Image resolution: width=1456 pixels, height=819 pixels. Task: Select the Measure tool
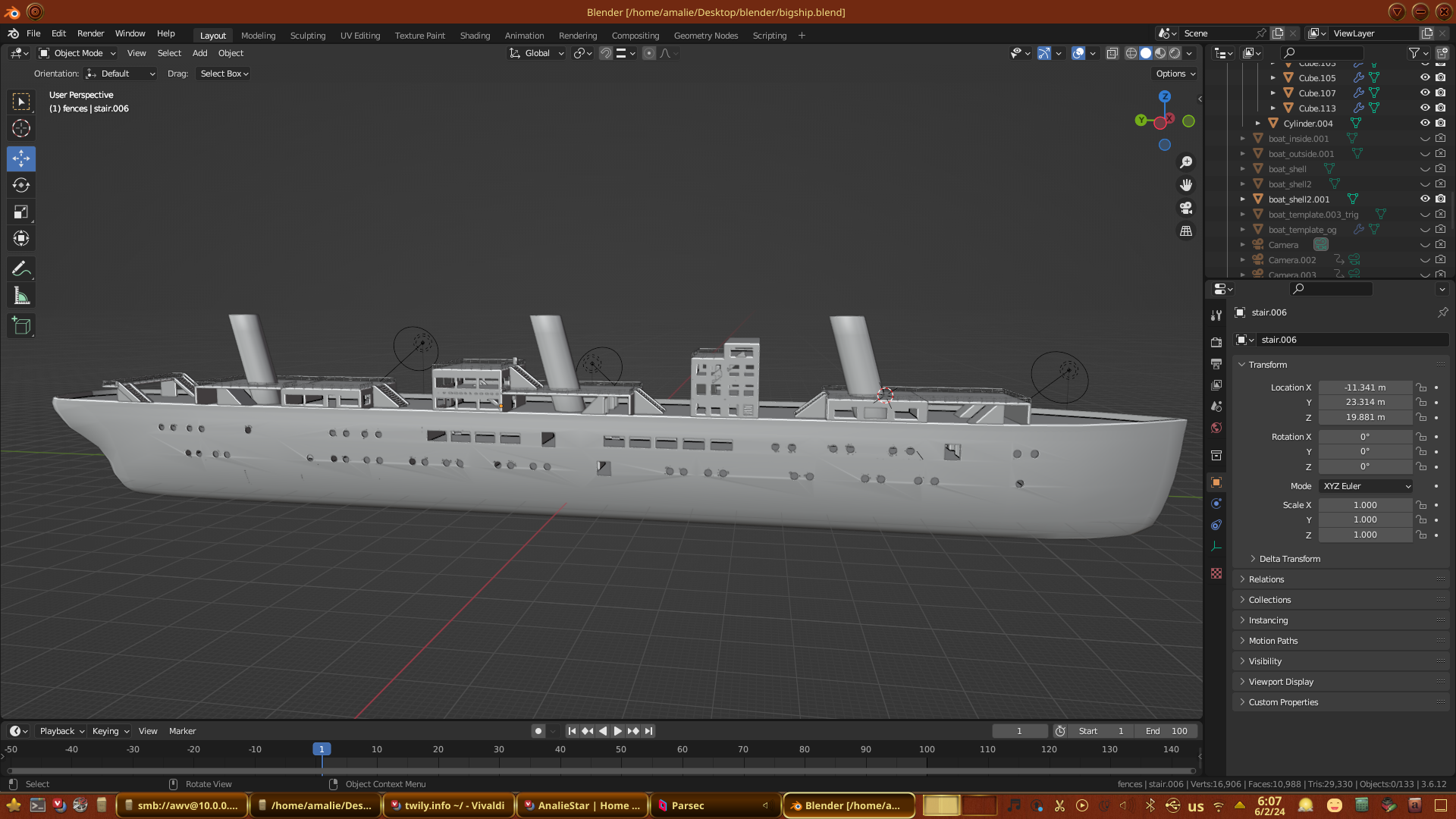21,297
